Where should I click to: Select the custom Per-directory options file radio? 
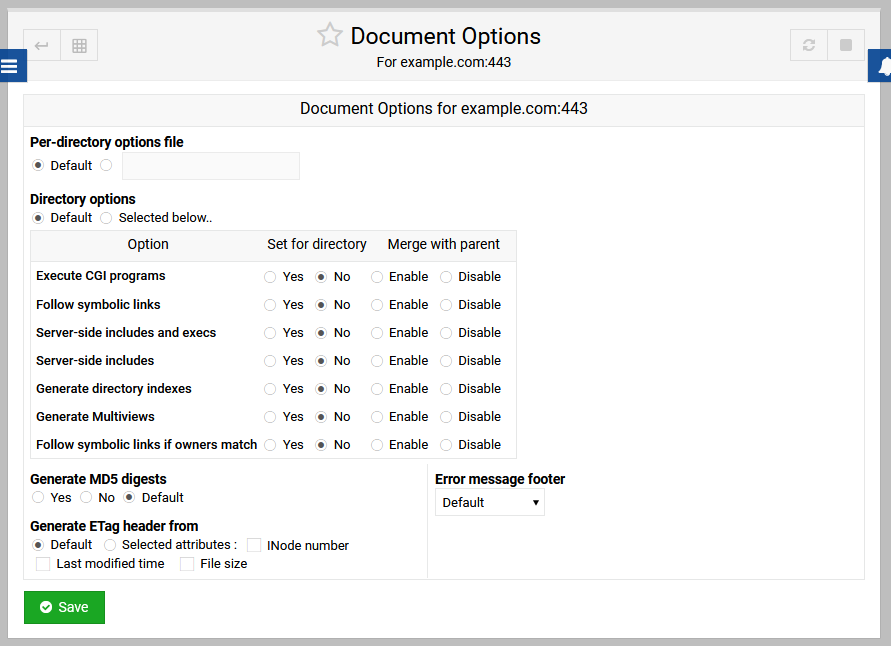coord(106,165)
